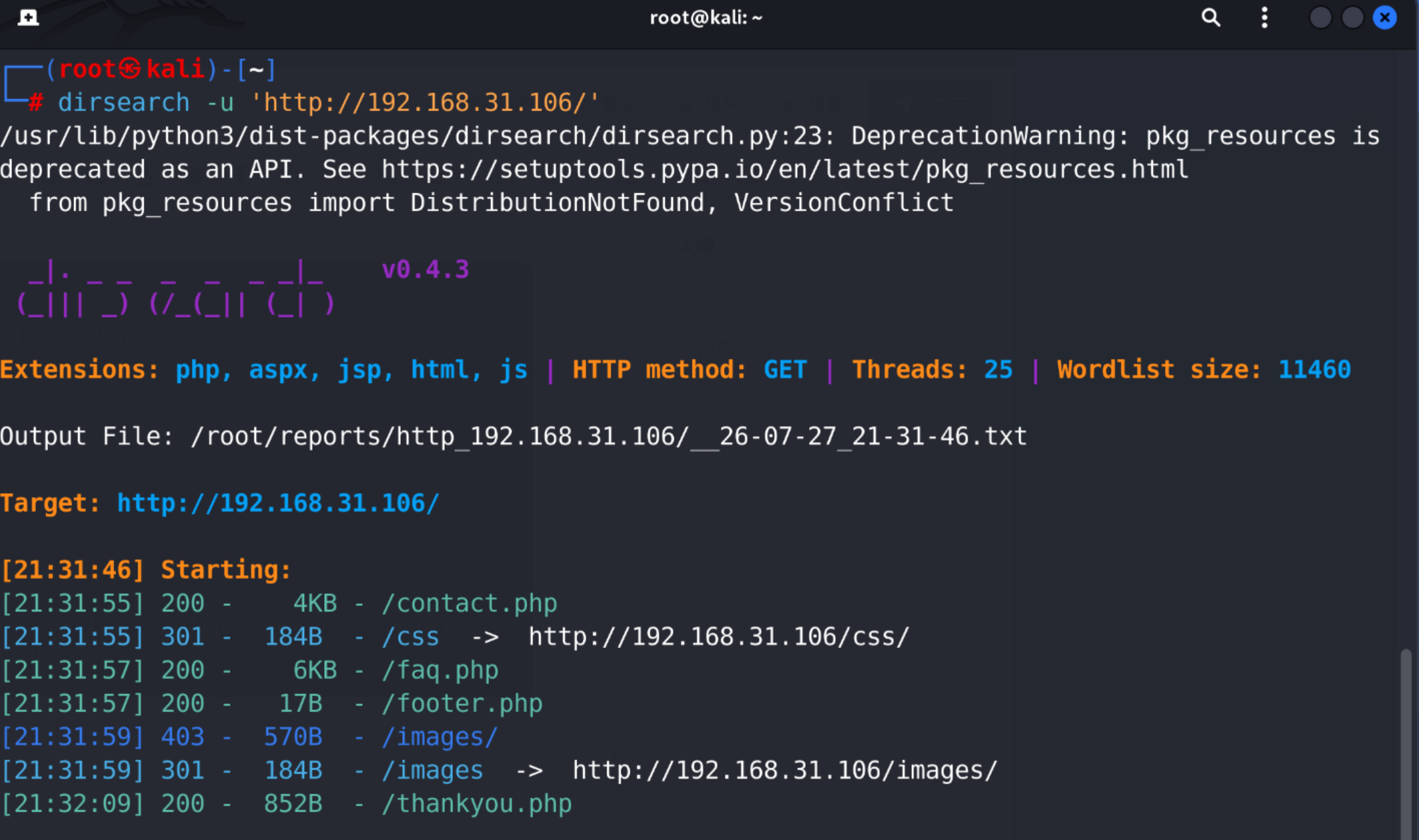Open the terminal search magnifier

pos(1211,17)
